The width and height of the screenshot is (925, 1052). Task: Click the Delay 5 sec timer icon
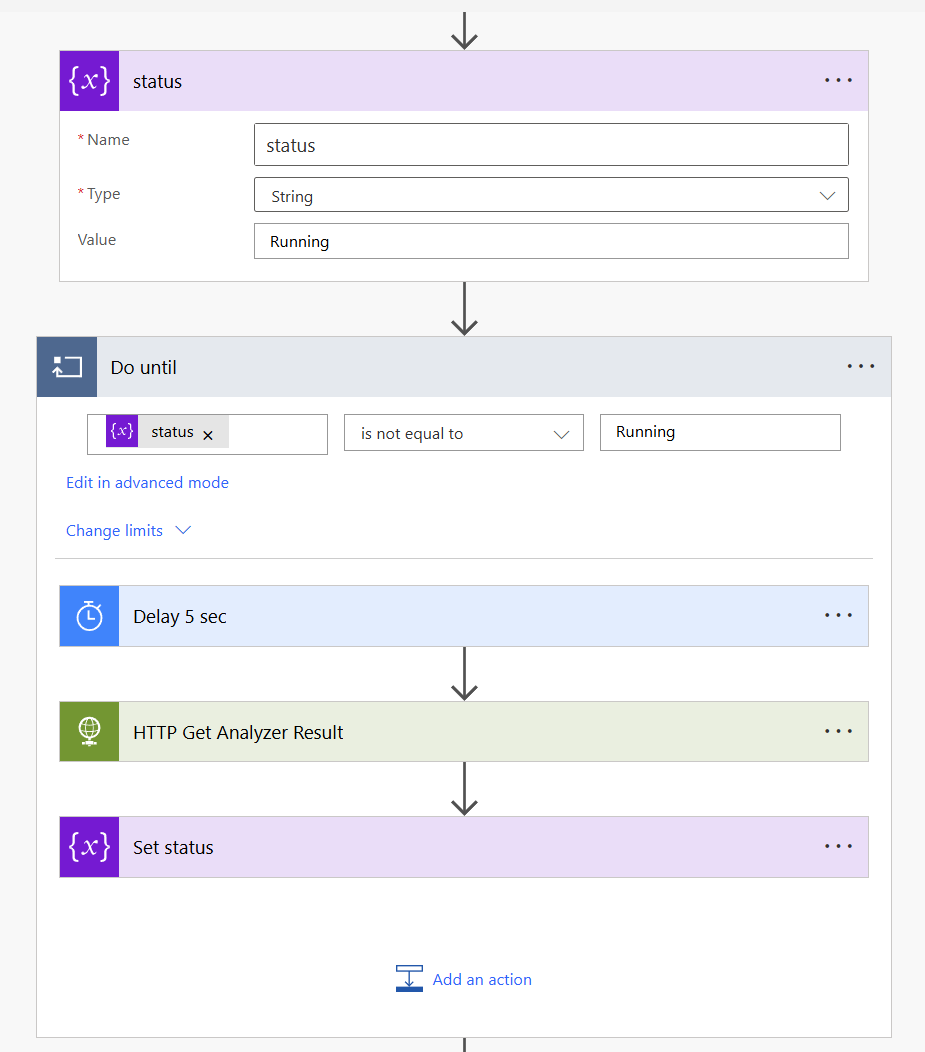(89, 616)
